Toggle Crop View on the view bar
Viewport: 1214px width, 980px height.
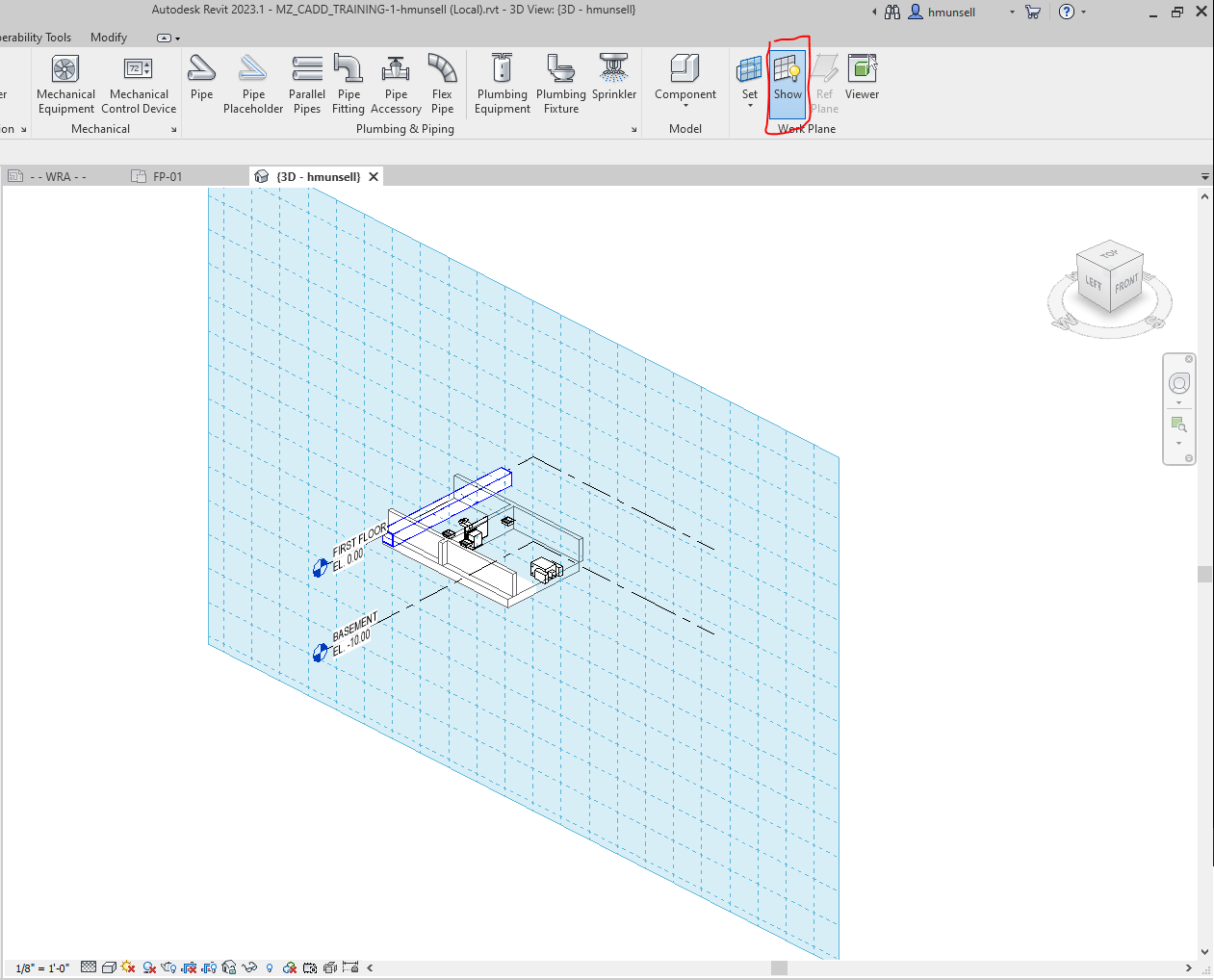(189, 967)
